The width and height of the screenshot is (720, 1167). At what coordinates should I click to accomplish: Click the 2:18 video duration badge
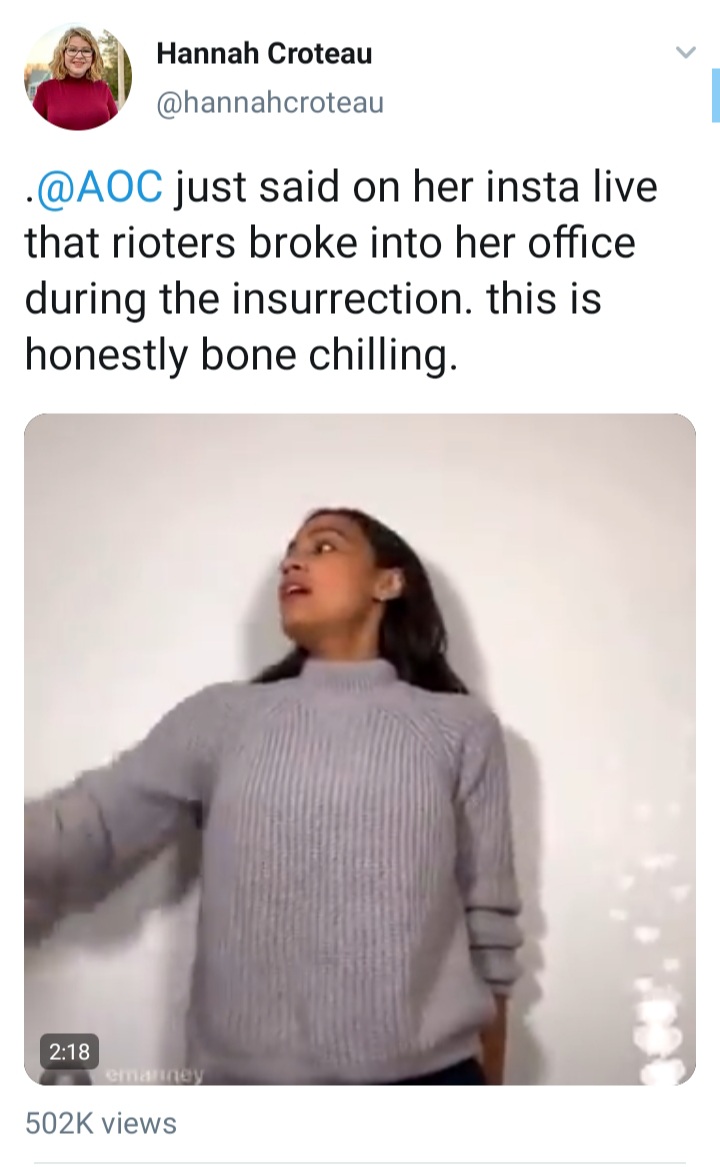(69, 1052)
